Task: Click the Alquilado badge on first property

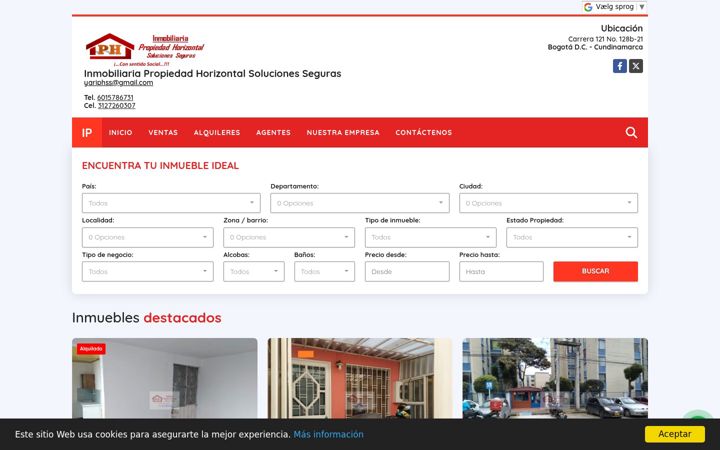Action: pos(91,349)
